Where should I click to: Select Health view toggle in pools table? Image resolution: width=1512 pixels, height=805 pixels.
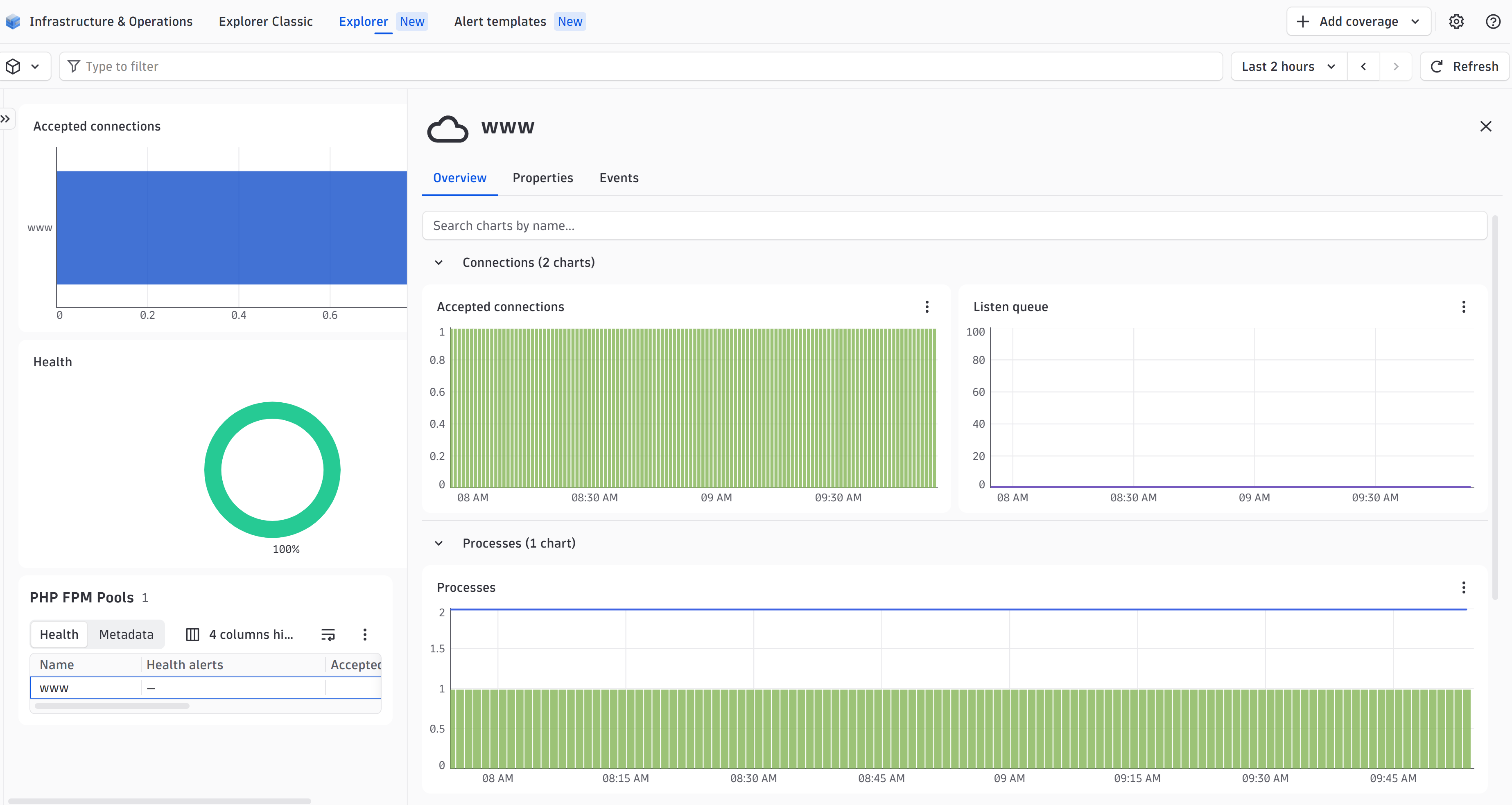[59, 634]
